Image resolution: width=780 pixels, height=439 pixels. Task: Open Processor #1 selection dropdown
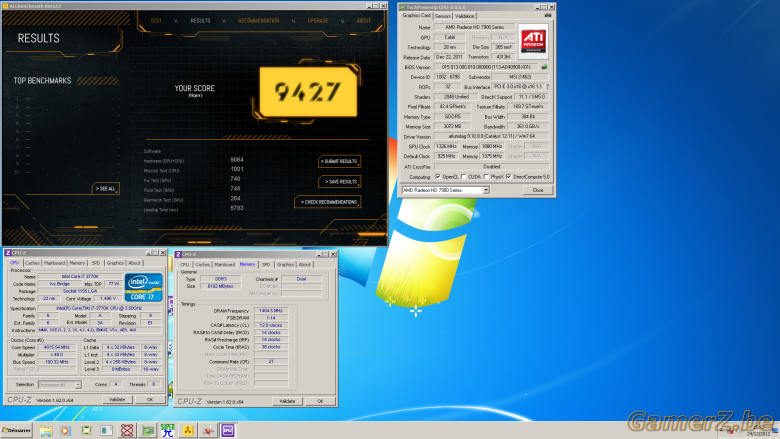point(59,385)
